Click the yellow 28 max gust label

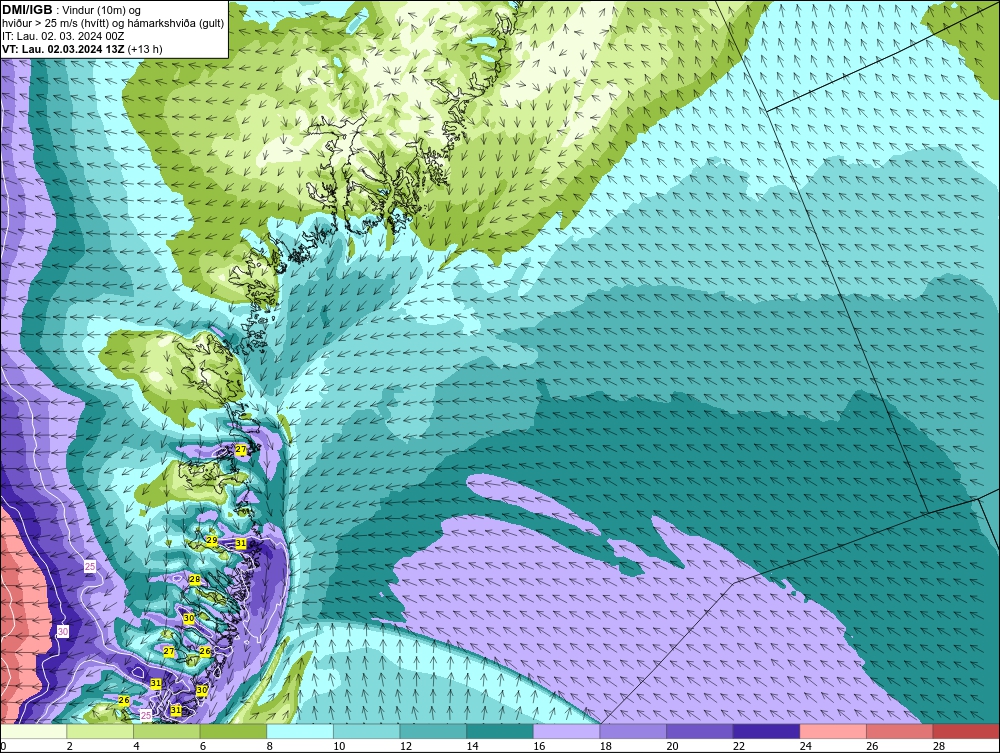pyautogui.click(x=195, y=579)
